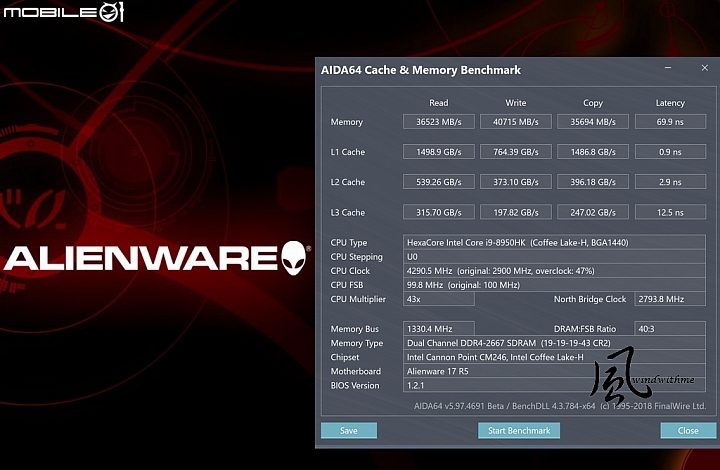Click CPU Clock field 4290.5 MHz
The width and height of the screenshot is (720, 470).
554,271
